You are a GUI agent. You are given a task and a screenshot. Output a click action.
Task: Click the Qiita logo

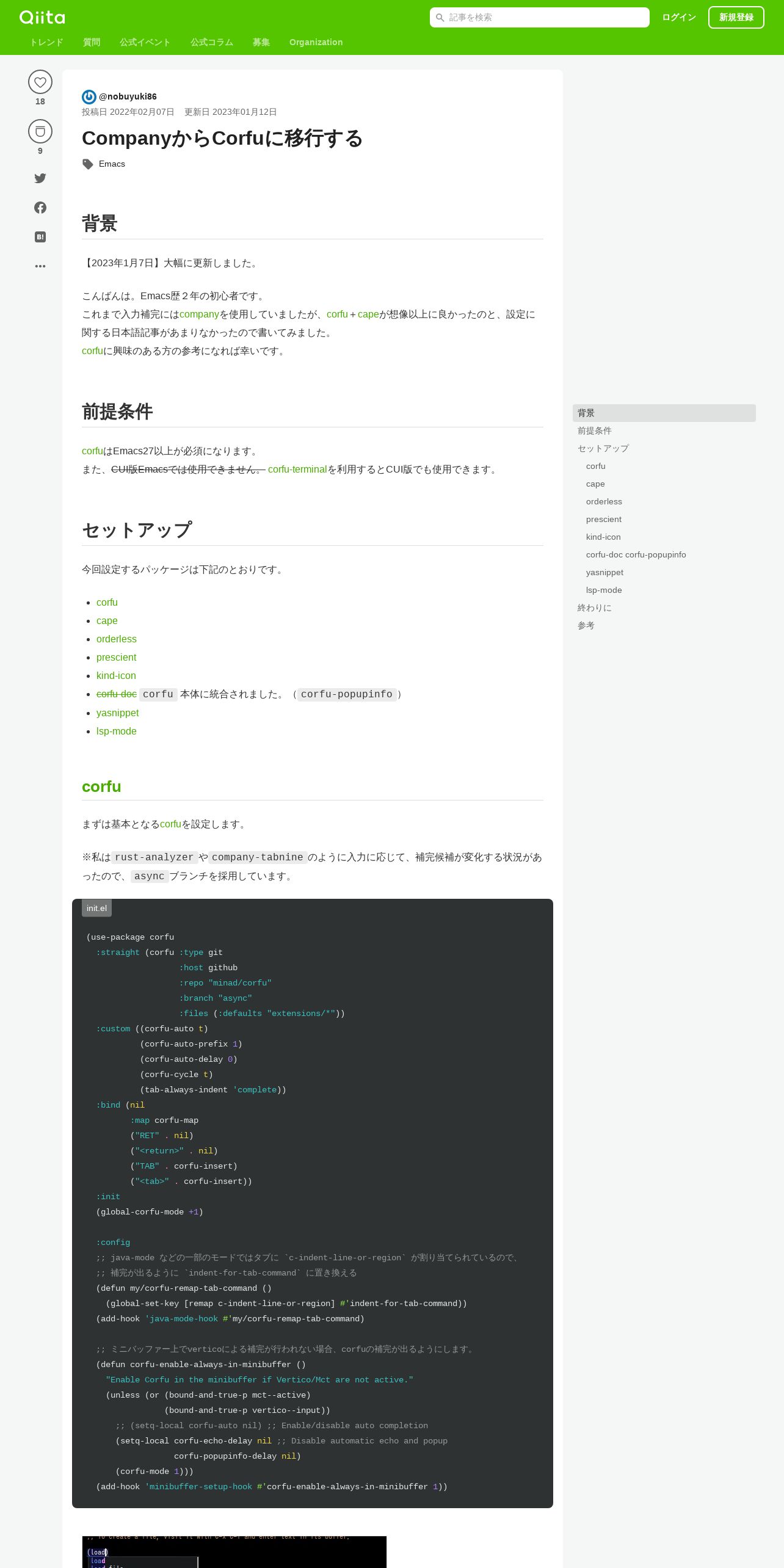(42, 17)
